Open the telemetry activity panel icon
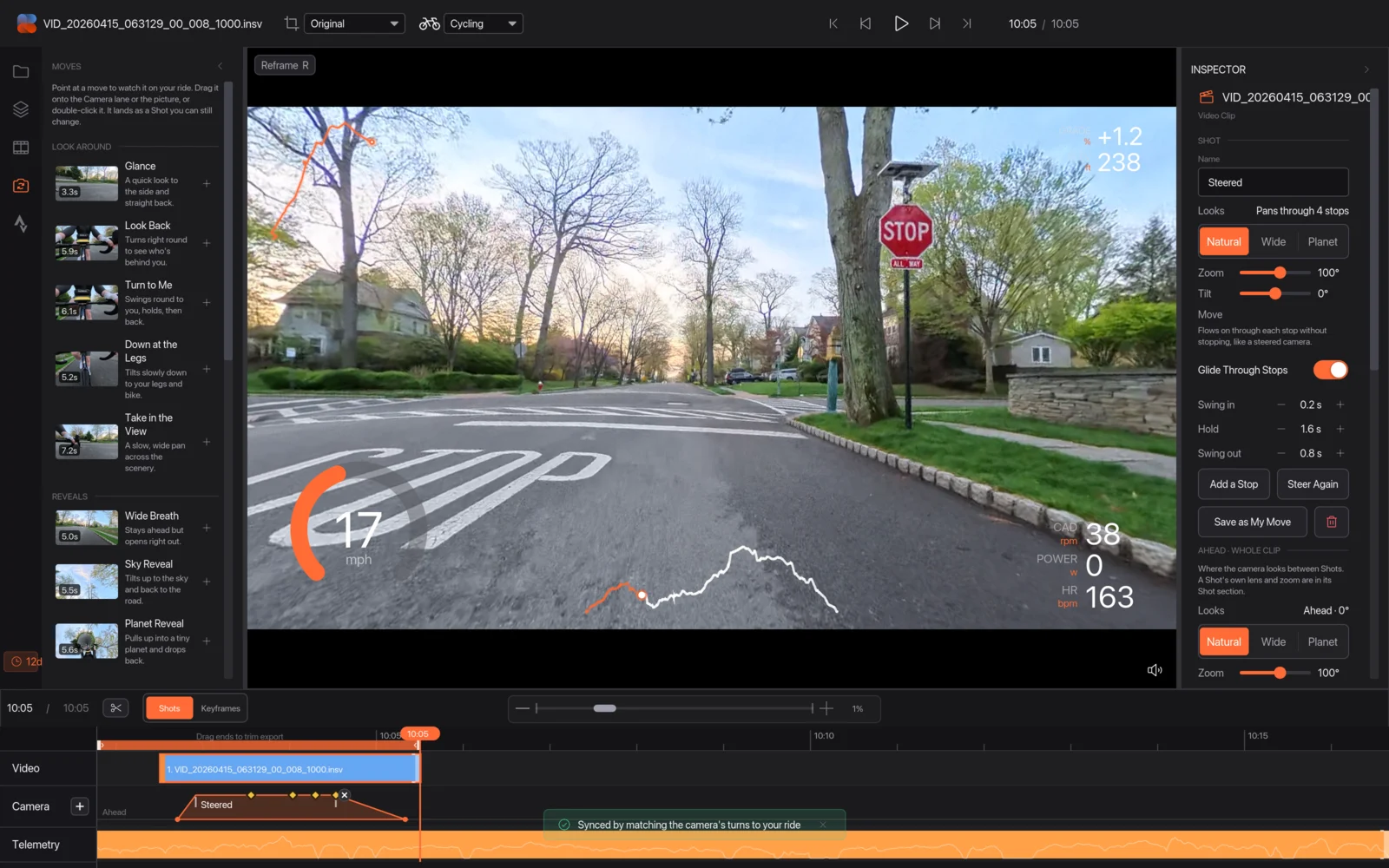The width and height of the screenshot is (1389, 868). click(21, 224)
